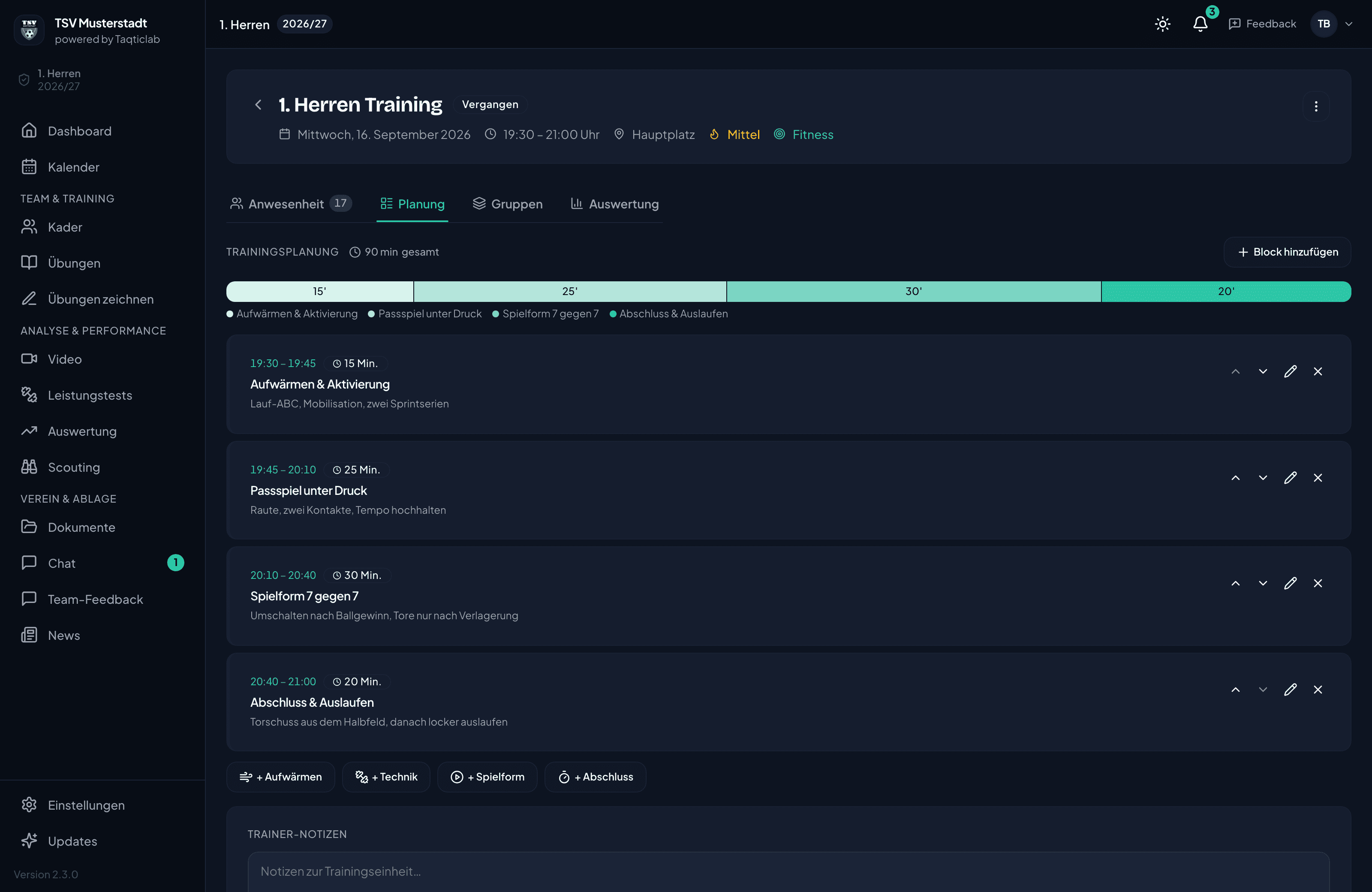Open Leistungstests in the sidebar
The height and width of the screenshot is (892, 1372).
pos(102,395)
